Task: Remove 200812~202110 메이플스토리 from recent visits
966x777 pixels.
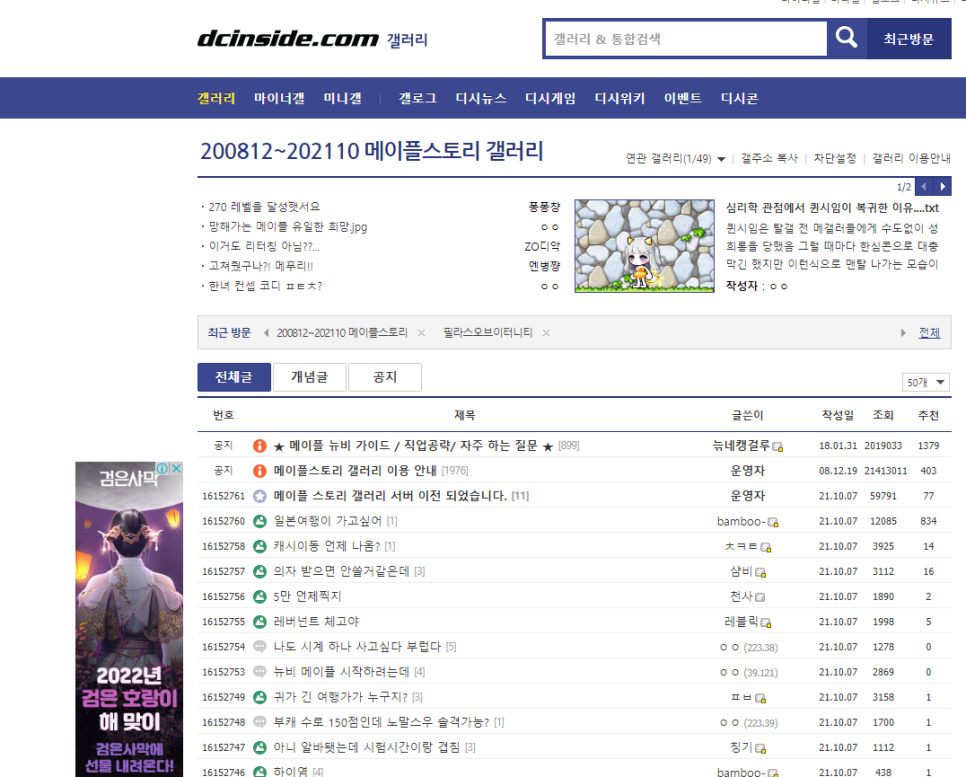Action: pyautogui.click(x=421, y=333)
